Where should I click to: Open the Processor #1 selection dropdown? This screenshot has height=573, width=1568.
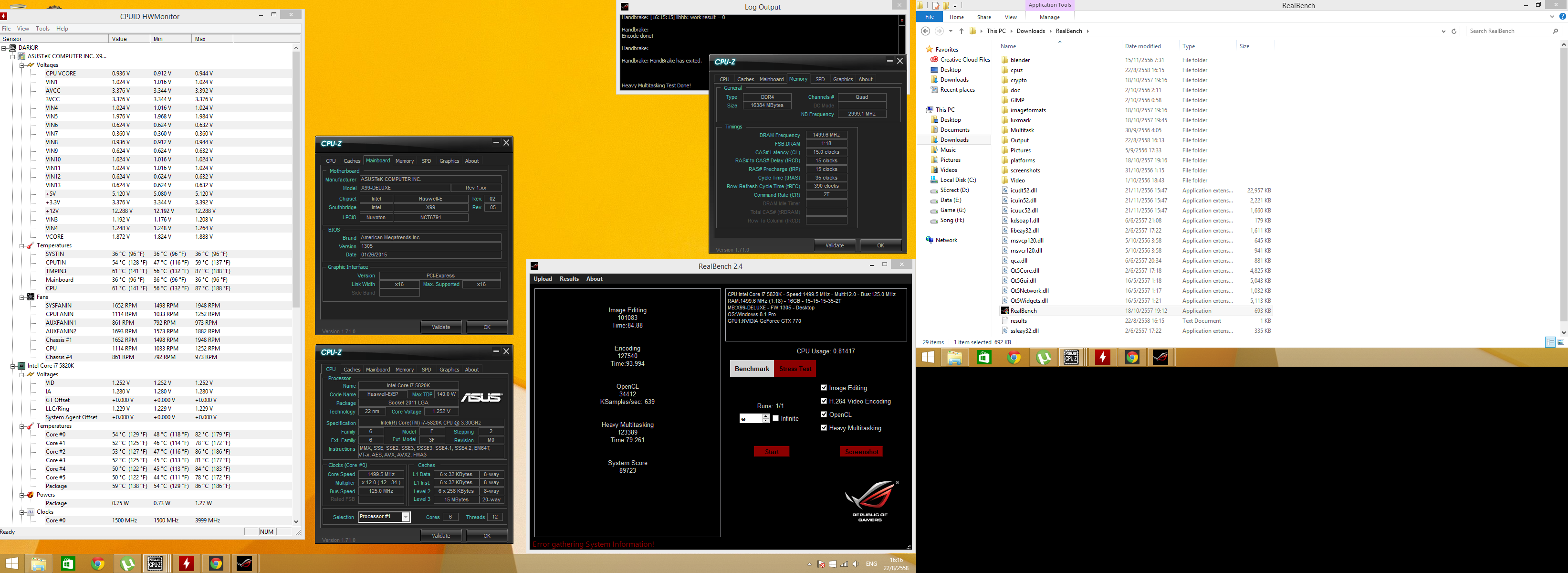tap(406, 517)
